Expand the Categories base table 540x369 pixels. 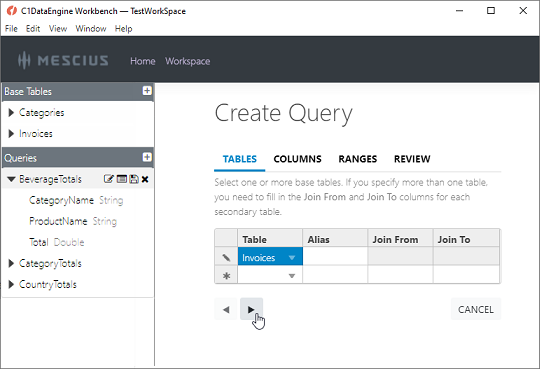tap(11, 112)
